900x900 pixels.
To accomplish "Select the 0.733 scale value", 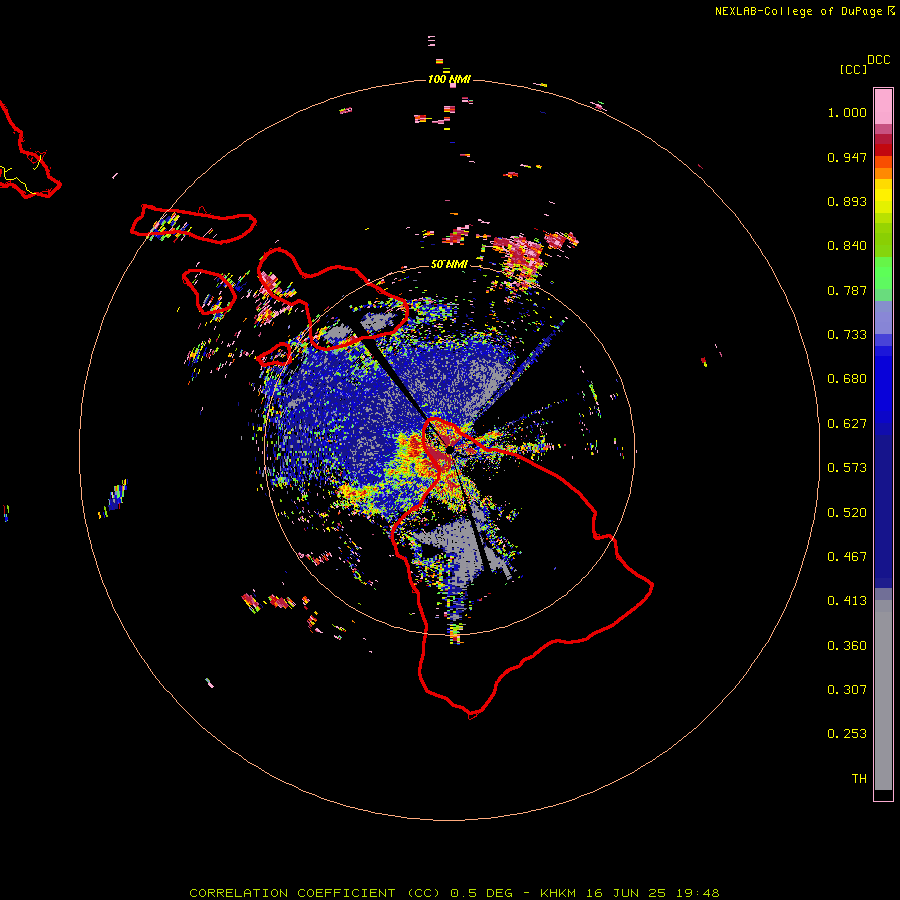I will 847,335.
